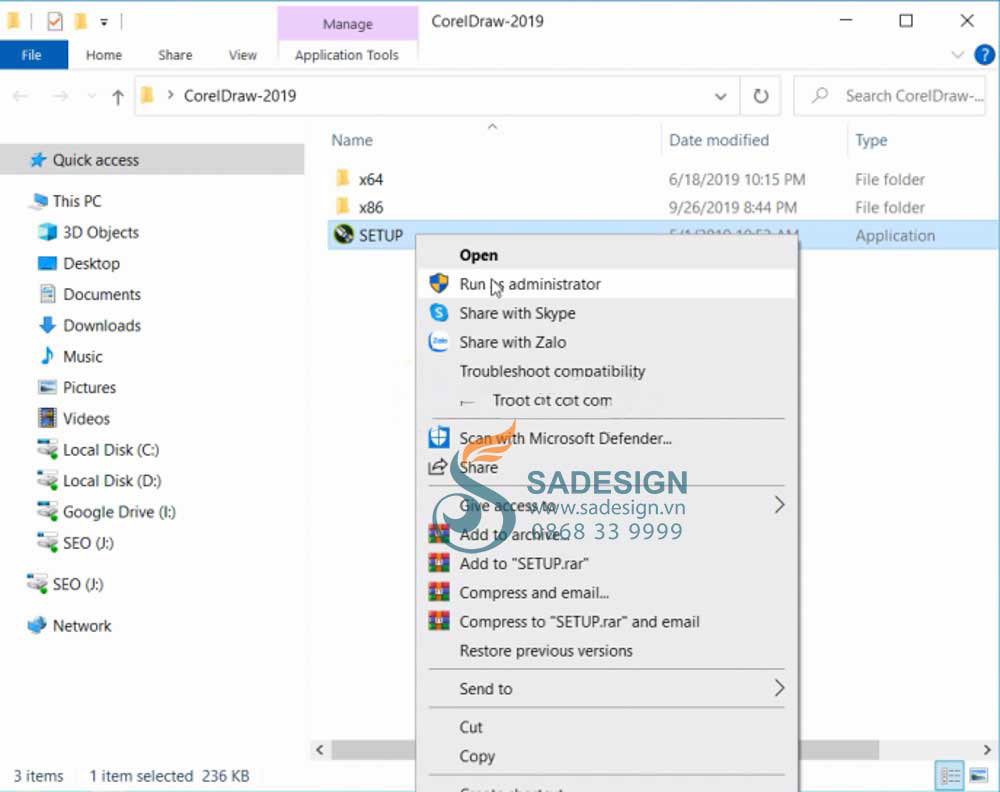Choose WinRAR's Add to archive... entry
The width and height of the screenshot is (1000, 792).
[x=606, y=534]
